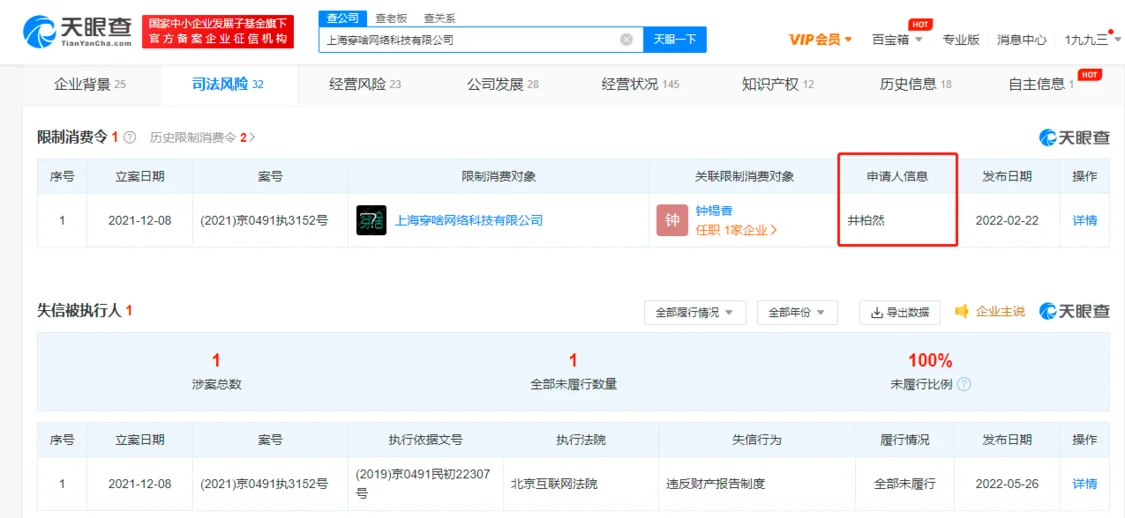Open the 百宝箱 dropdown menu
The width and height of the screenshot is (1125, 518).
tap(896, 40)
